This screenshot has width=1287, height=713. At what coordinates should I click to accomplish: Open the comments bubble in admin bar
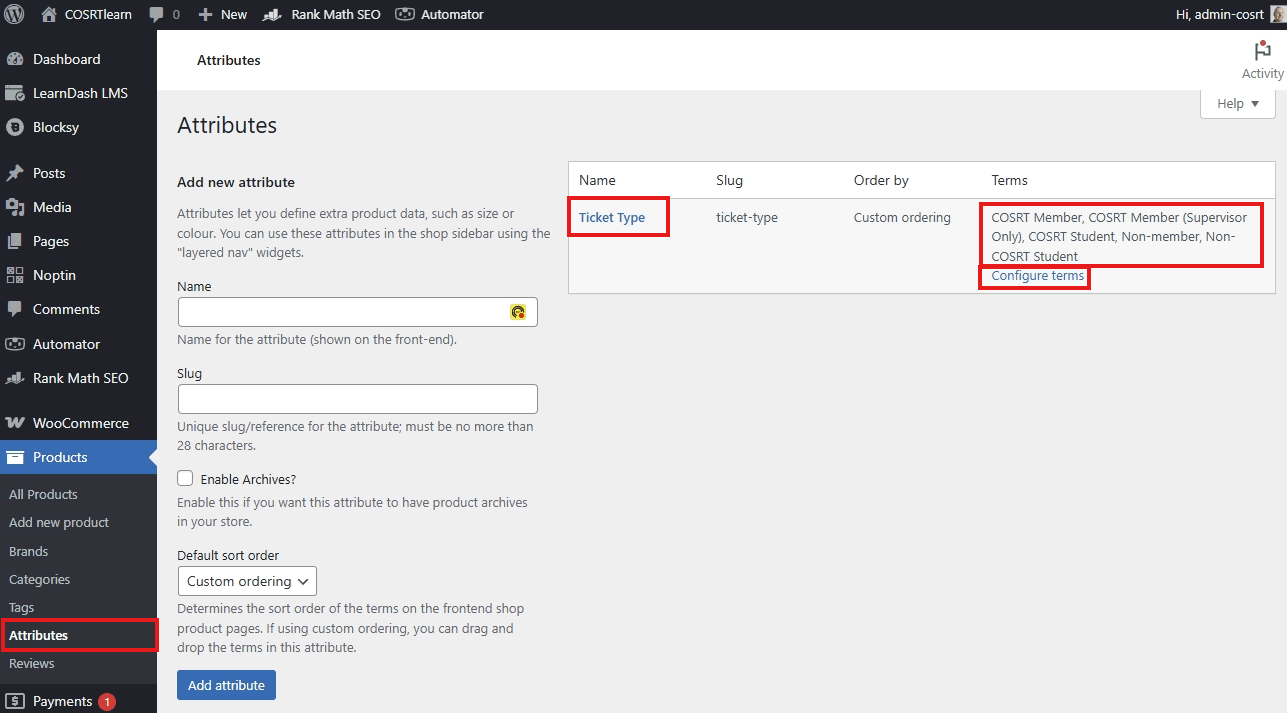pyautogui.click(x=157, y=14)
